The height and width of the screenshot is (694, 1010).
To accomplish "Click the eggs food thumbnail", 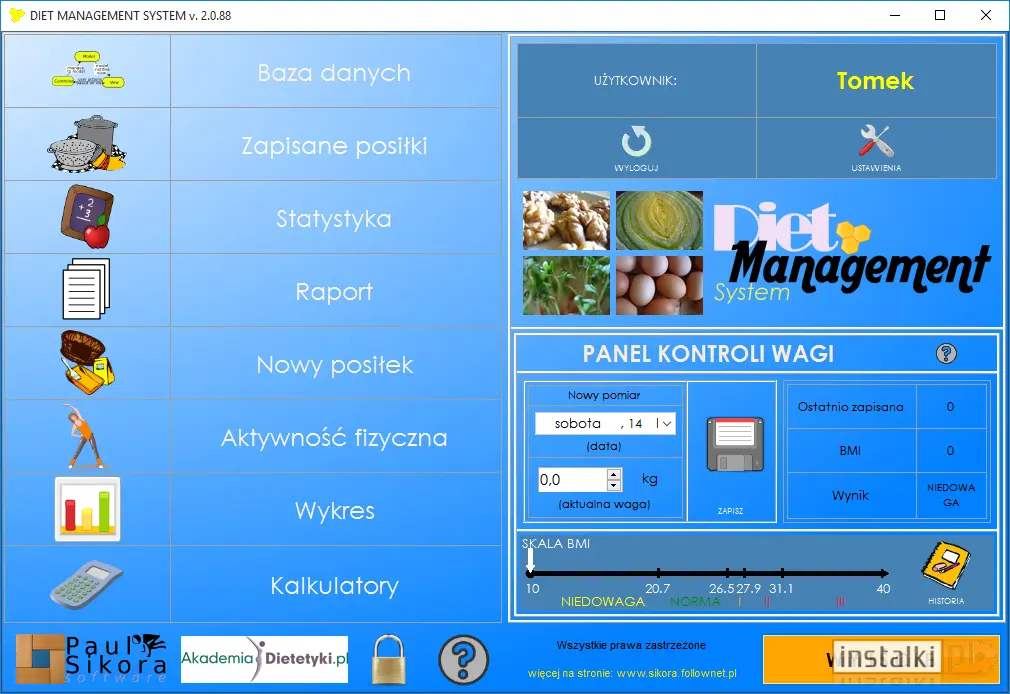I will [x=660, y=285].
